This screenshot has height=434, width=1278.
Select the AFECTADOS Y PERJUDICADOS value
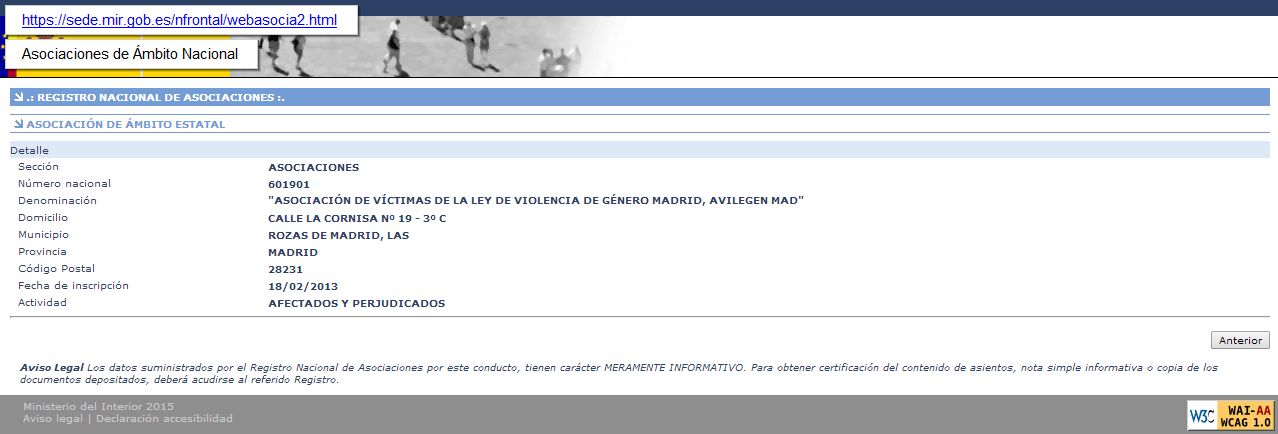tap(356, 303)
